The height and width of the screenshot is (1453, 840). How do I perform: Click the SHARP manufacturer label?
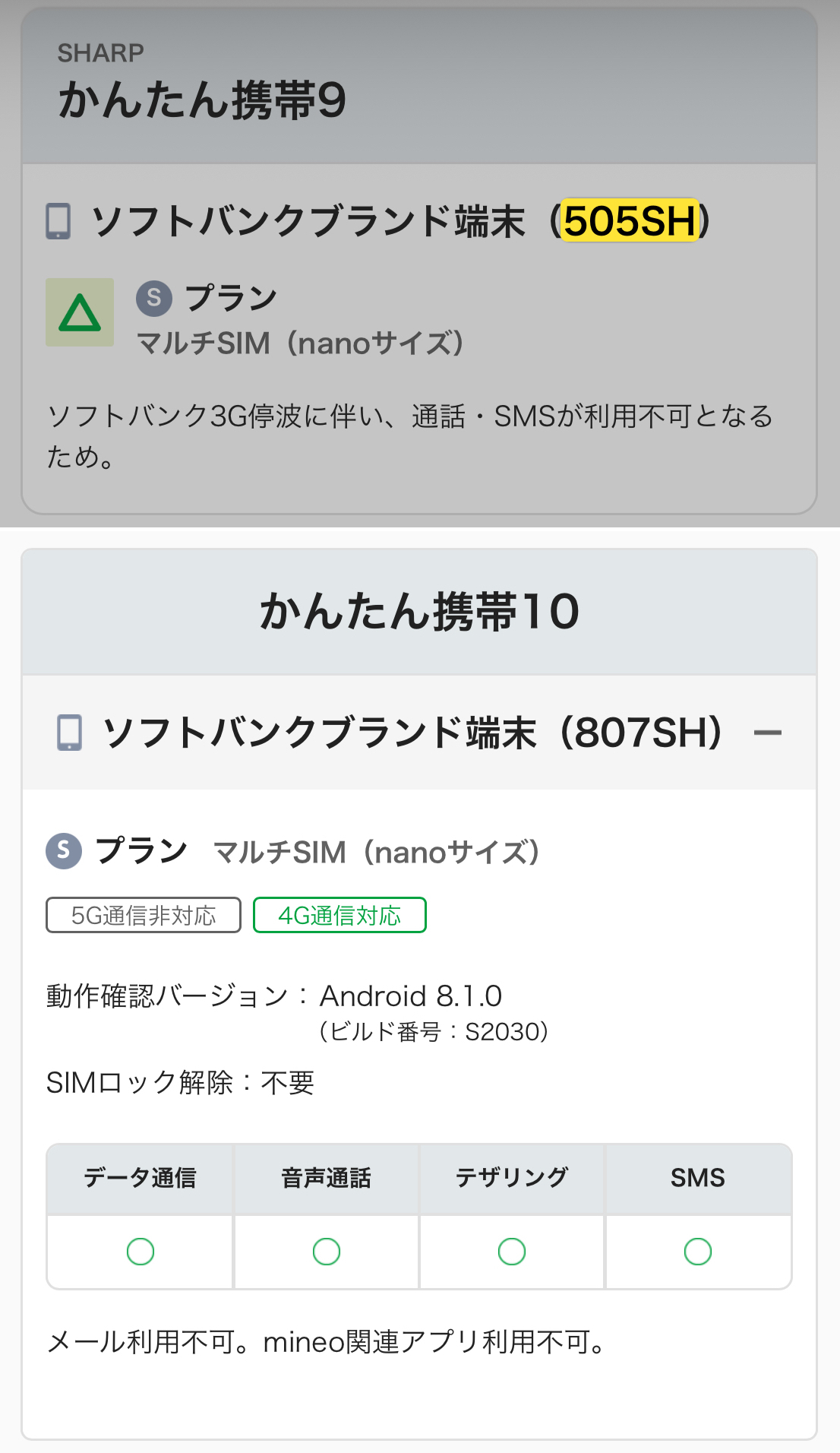pyautogui.click(x=101, y=53)
